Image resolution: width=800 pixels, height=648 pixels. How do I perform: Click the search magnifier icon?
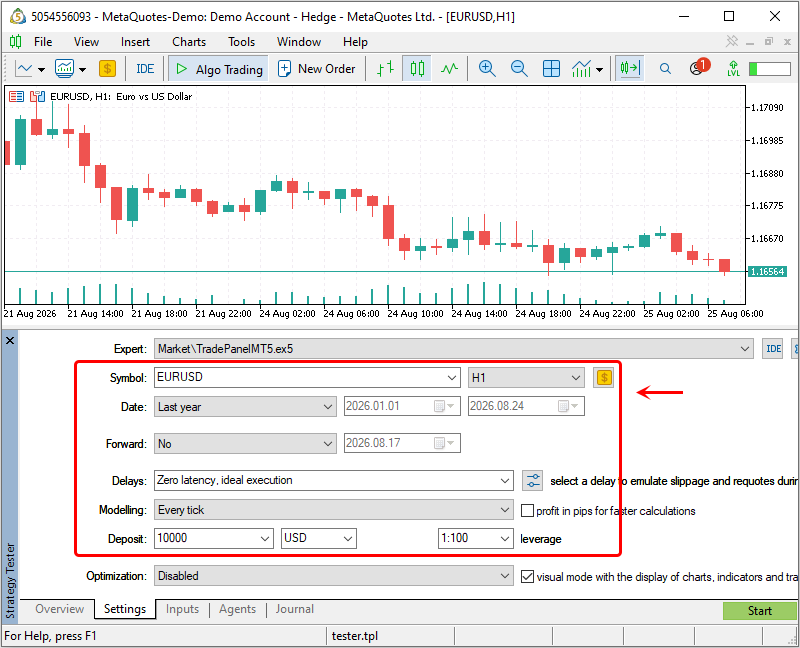(x=665, y=68)
